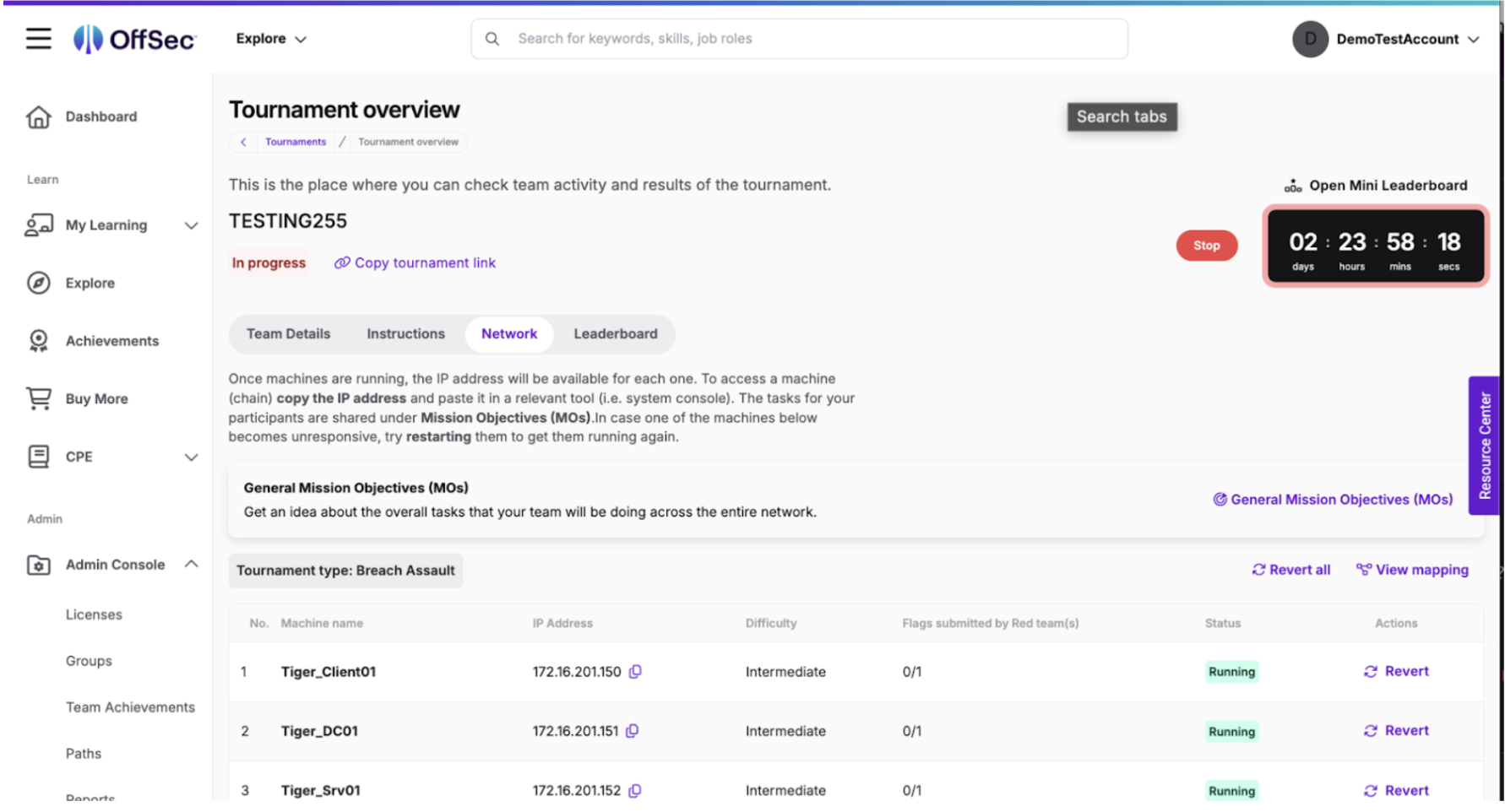The image size is (1505, 812).
Task: Click back arrow in breadcrumb
Action: point(243,142)
